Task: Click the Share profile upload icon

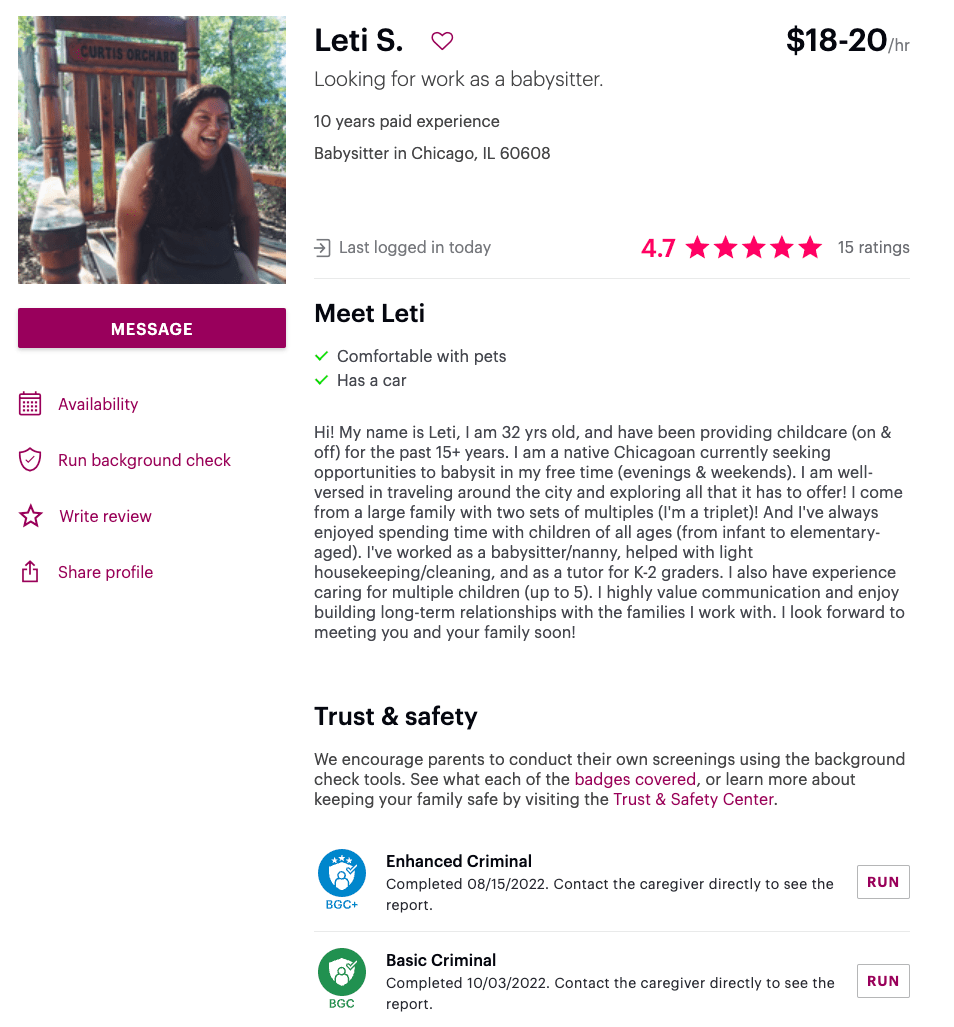Action: pos(30,572)
